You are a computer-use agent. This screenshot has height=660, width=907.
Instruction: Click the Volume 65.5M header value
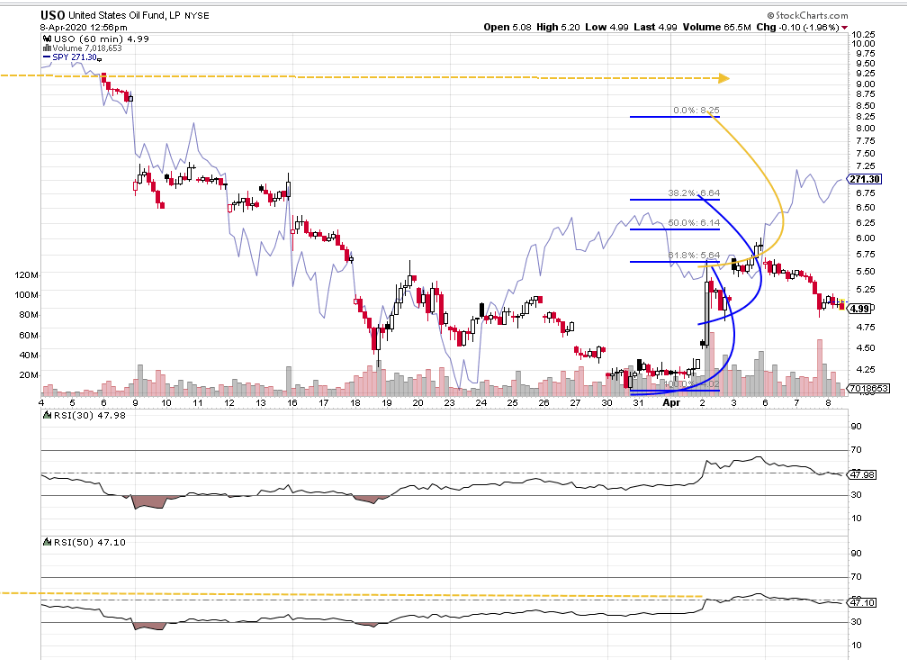[717, 27]
